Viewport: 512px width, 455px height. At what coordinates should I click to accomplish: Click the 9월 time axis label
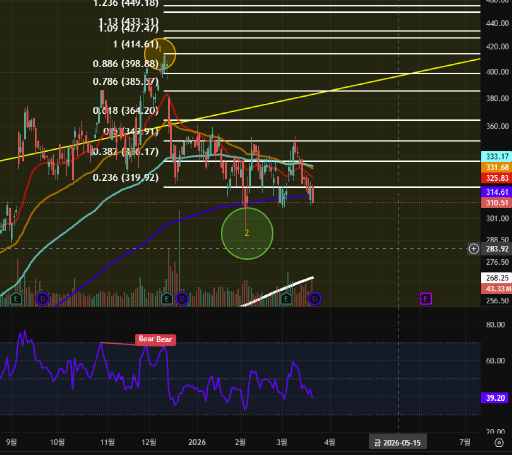(11, 442)
